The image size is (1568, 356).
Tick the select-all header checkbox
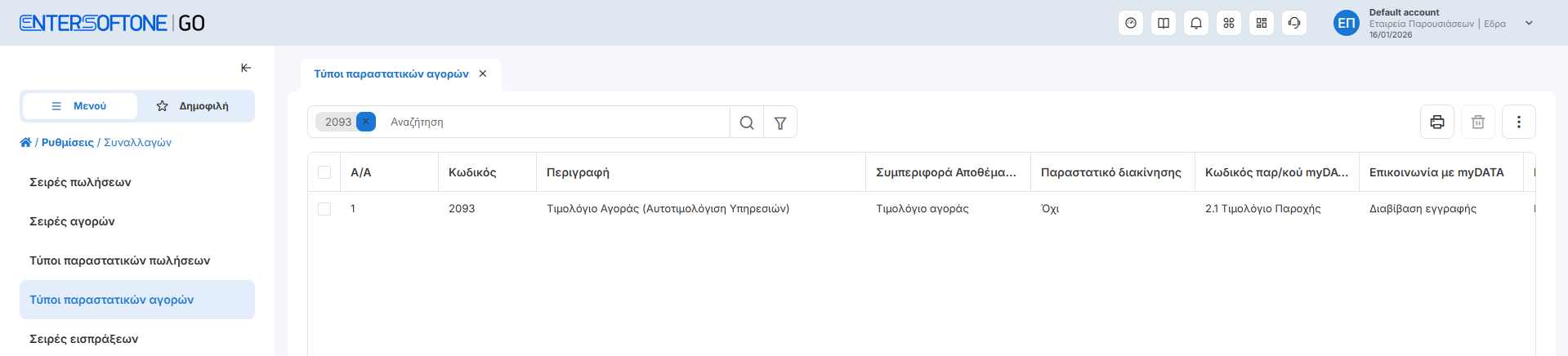pyautogui.click(x=324, y=172)
